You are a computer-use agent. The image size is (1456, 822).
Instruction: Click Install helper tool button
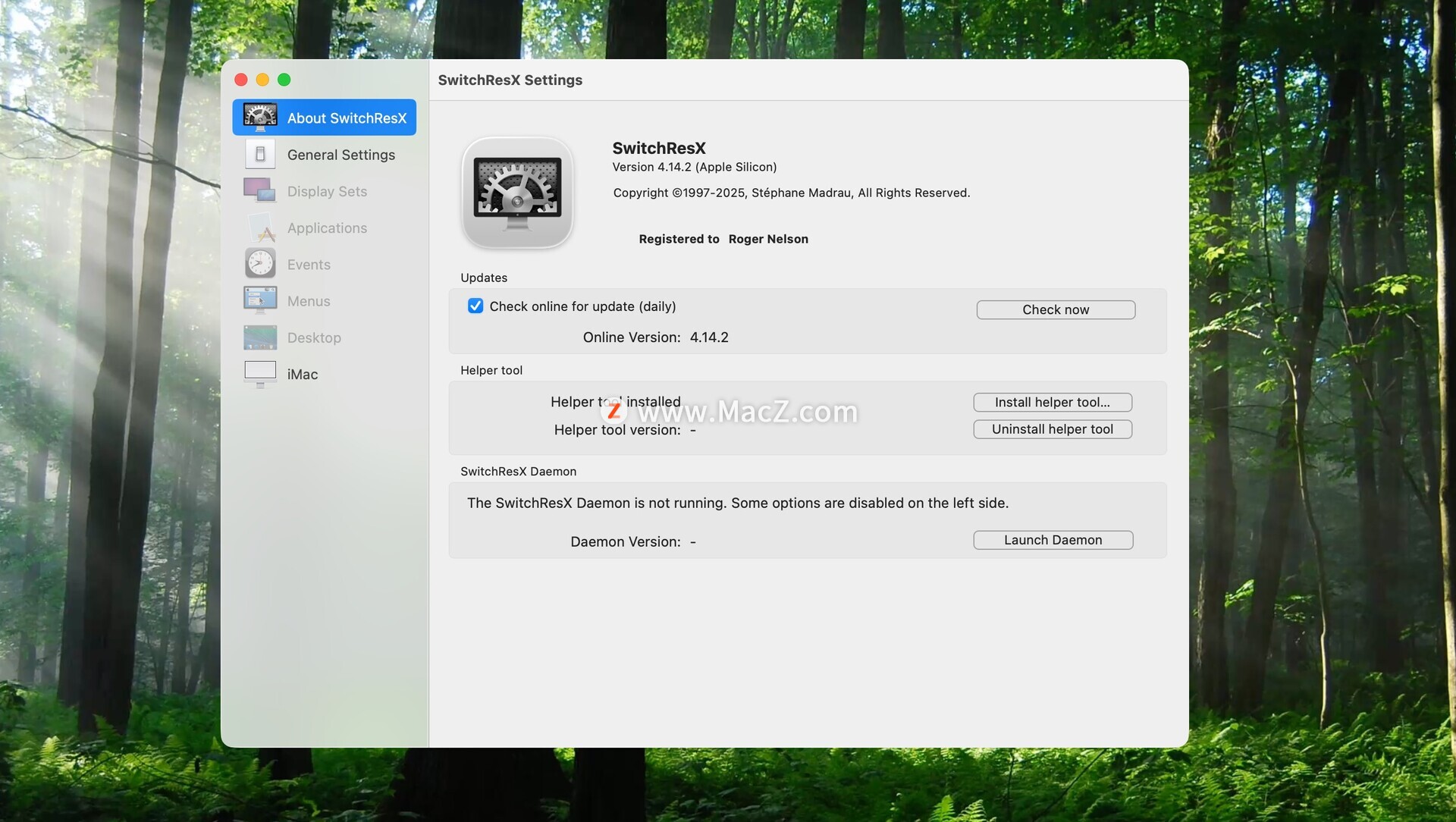point(1052,402)
